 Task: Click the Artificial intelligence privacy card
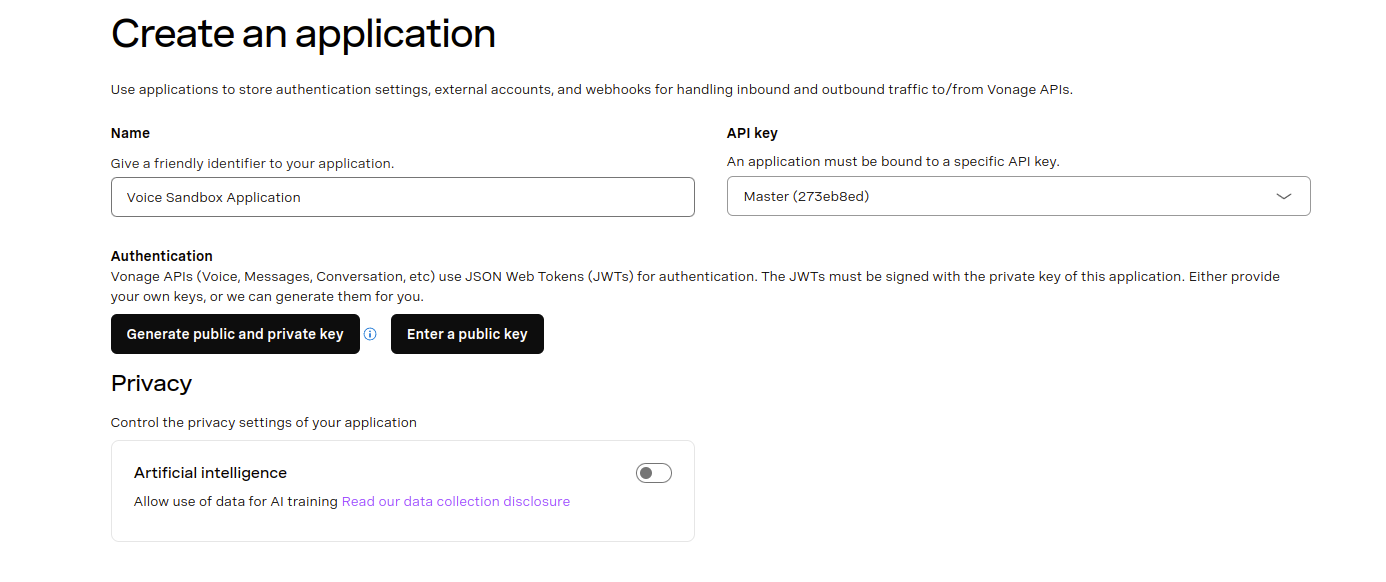(x=402, y=490)
